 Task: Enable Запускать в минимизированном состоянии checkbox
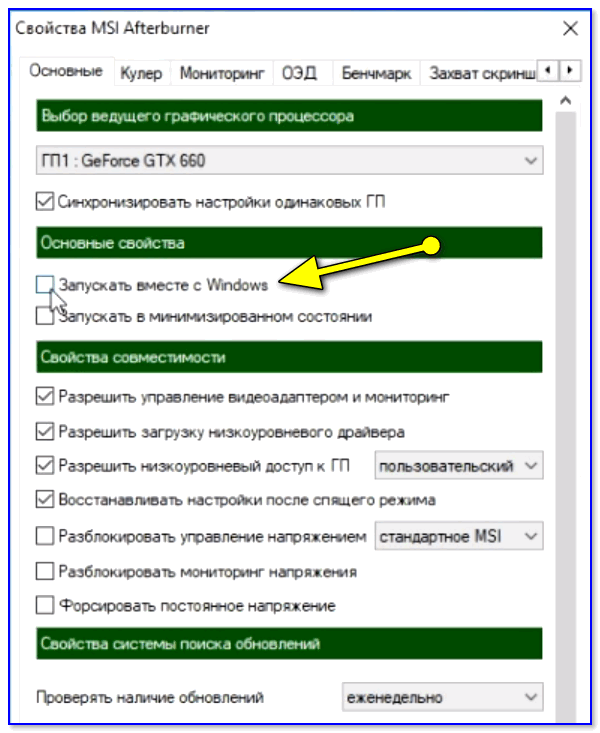click(44, 316)
